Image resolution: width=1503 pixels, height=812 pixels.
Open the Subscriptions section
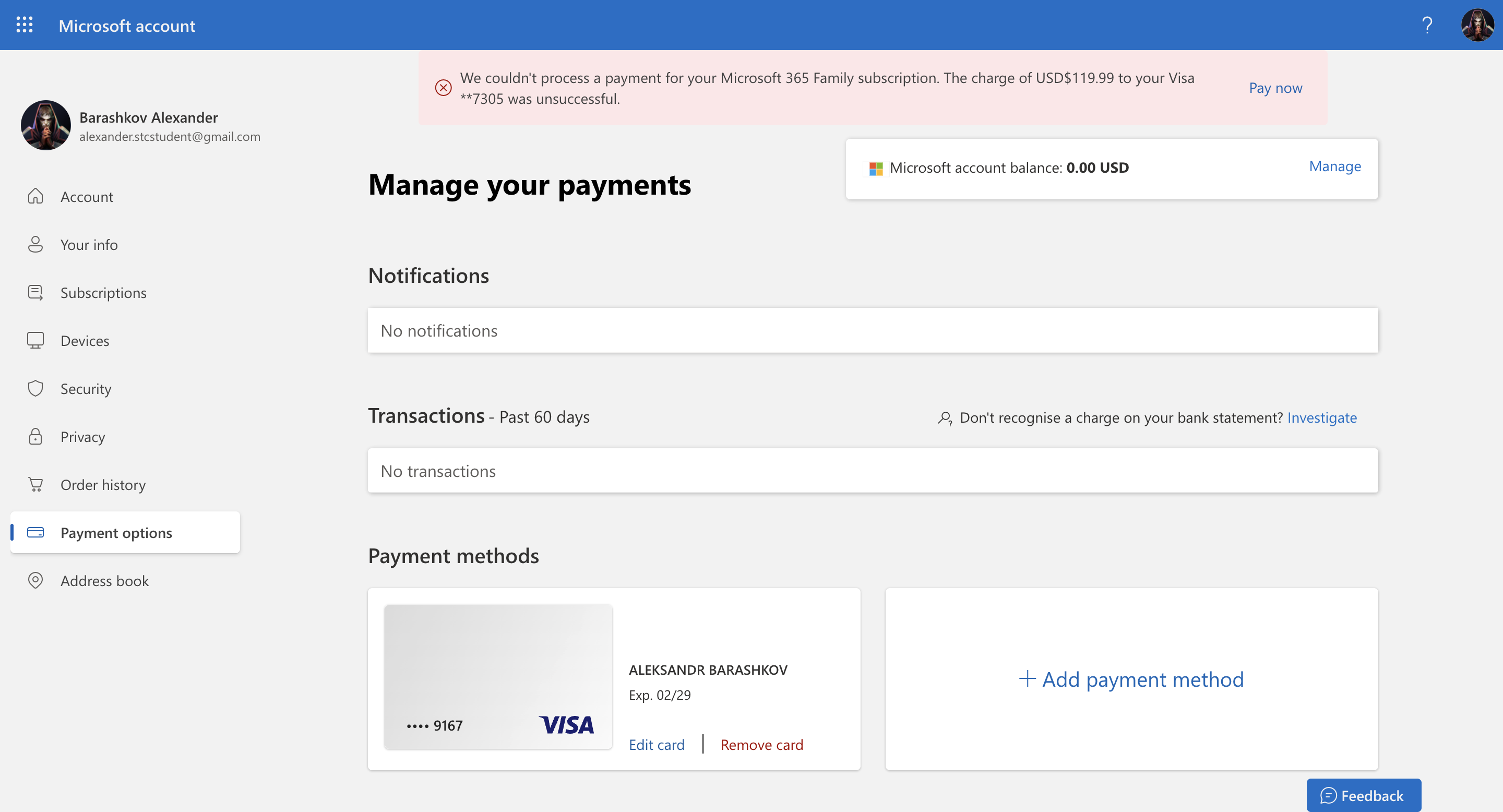pos(103,292)
